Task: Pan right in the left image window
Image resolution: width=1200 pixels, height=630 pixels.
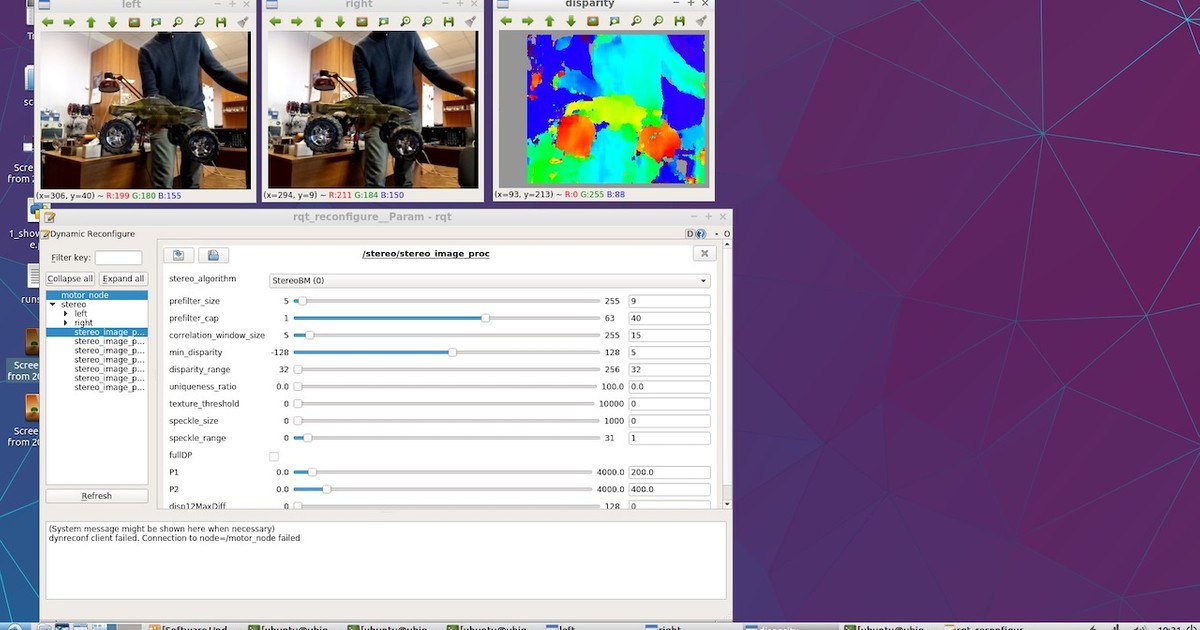Action: pos(69,21)
